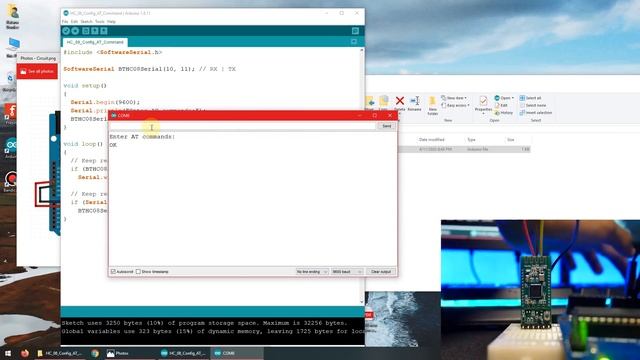Click See all photos in Photos app
Viewport: 640px width, 360px height.
click(37, 71)
